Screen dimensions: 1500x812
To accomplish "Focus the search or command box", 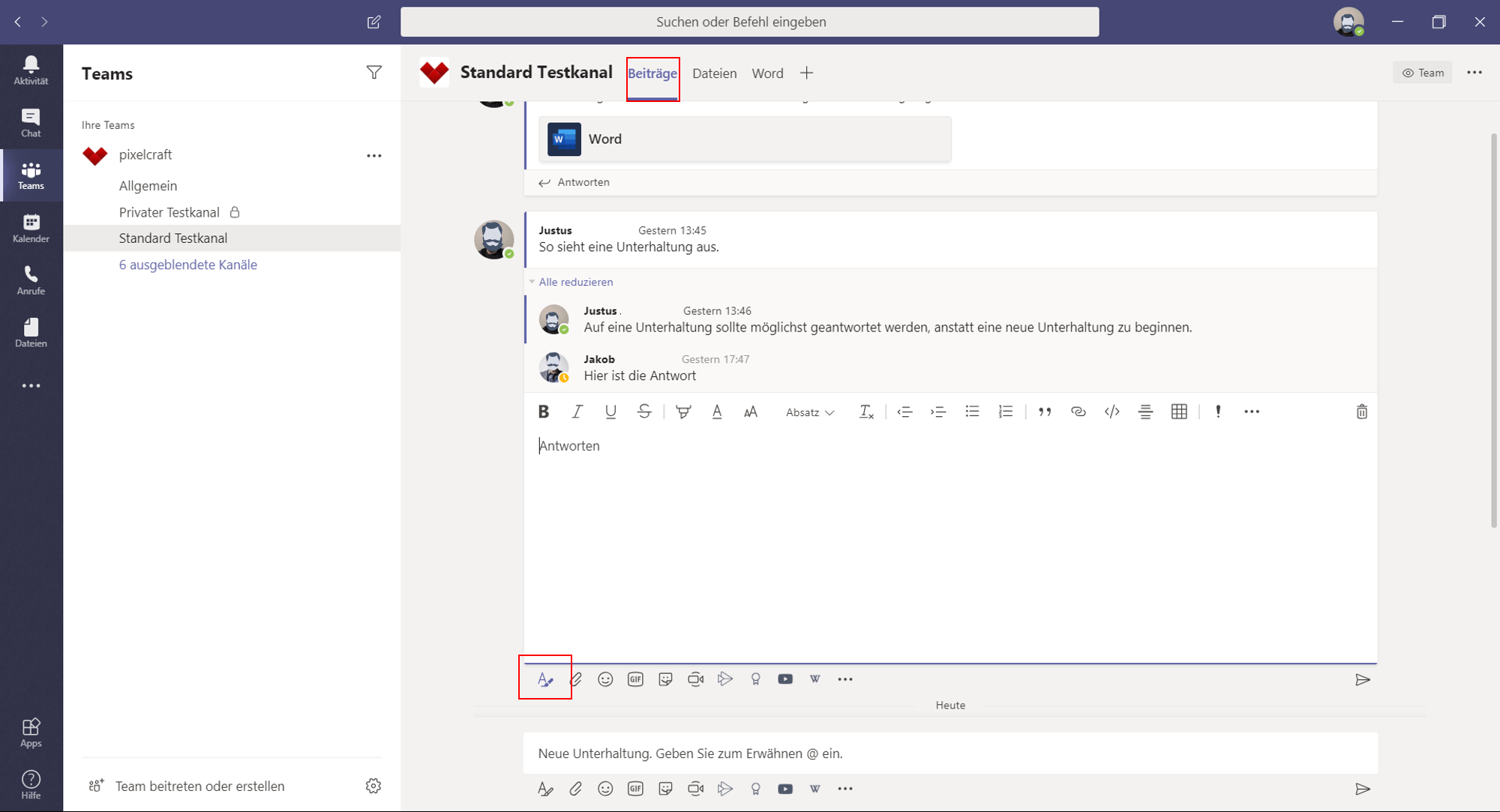I will [749, 22].
